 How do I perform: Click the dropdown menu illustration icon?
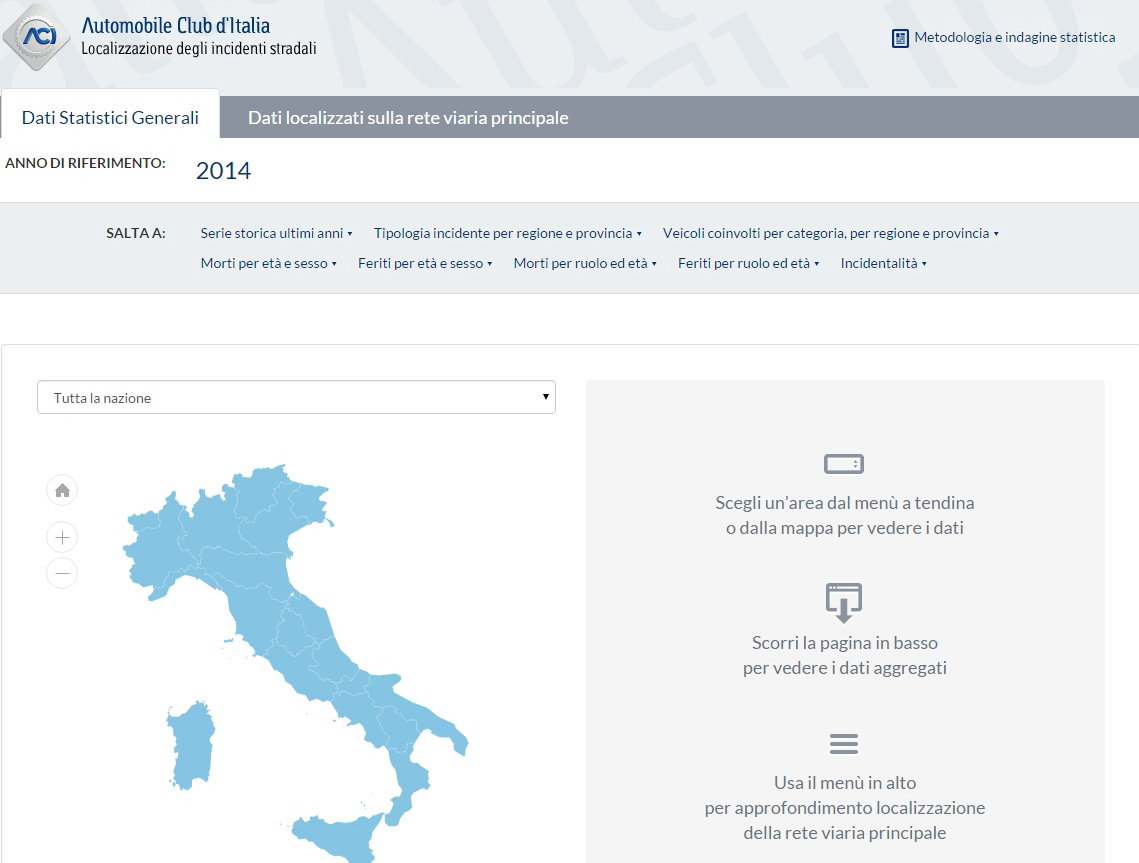pos(844,464)
